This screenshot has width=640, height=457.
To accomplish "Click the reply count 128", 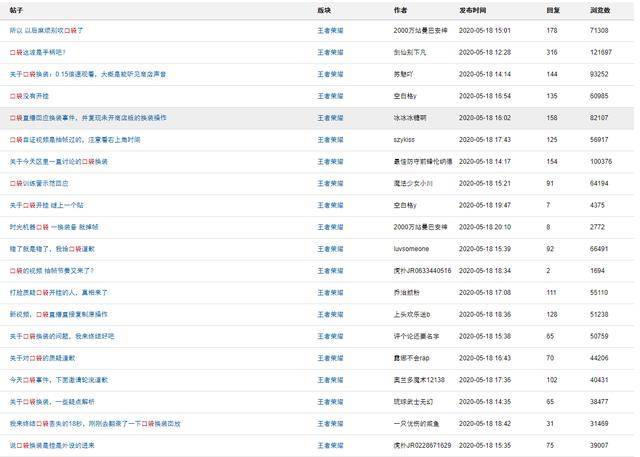I will (552, 314).
